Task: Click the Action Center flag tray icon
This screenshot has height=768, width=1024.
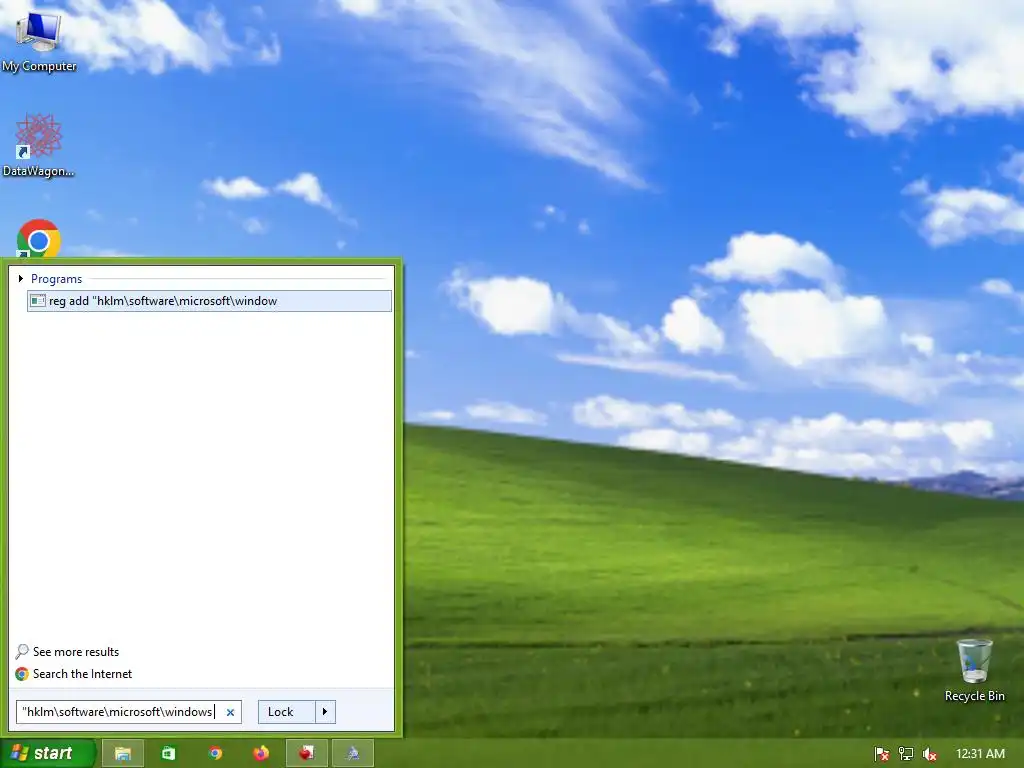Action: 882,754
